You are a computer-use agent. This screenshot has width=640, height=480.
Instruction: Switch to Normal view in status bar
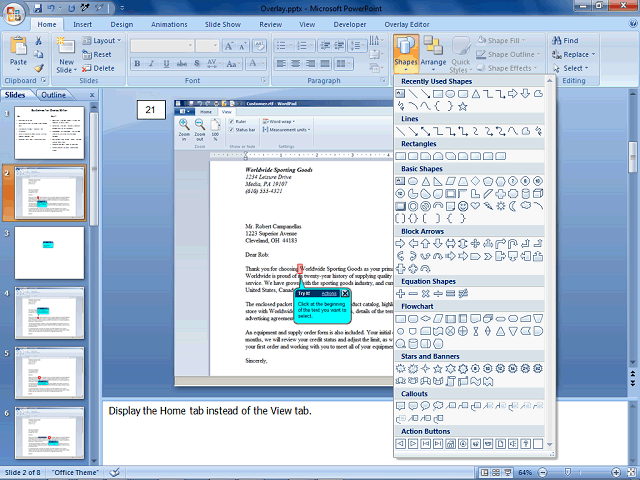(x=484, y=472)
